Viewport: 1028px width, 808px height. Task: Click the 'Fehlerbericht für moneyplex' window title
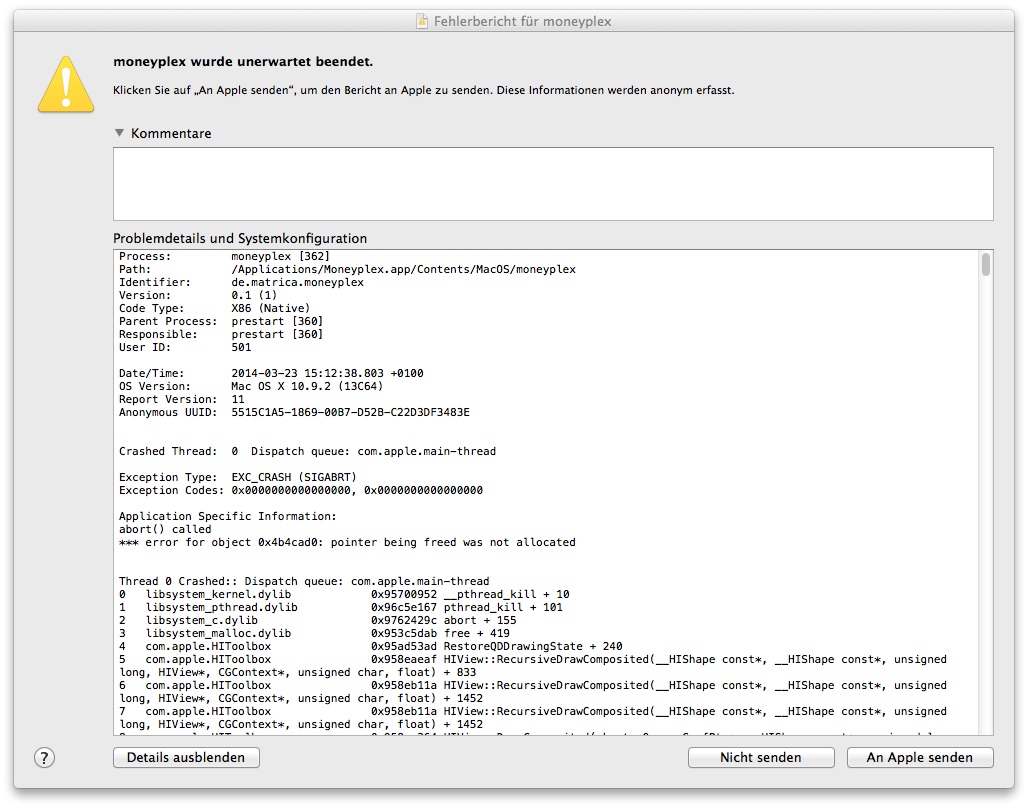[523, 22]
